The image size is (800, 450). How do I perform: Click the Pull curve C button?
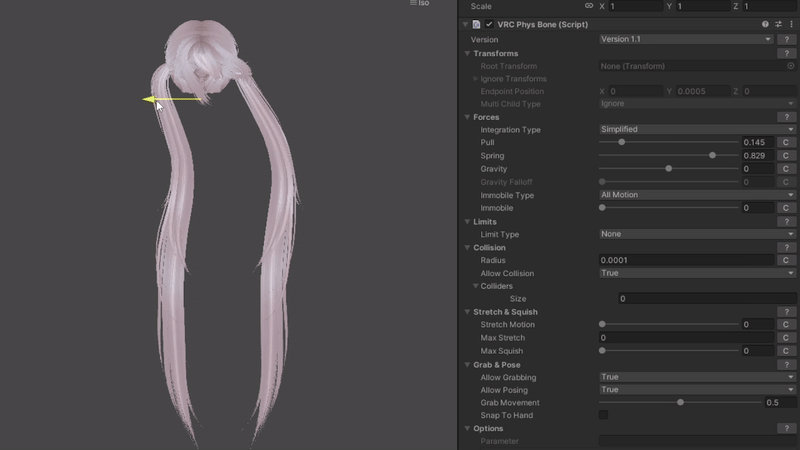[x=786, y=142]
